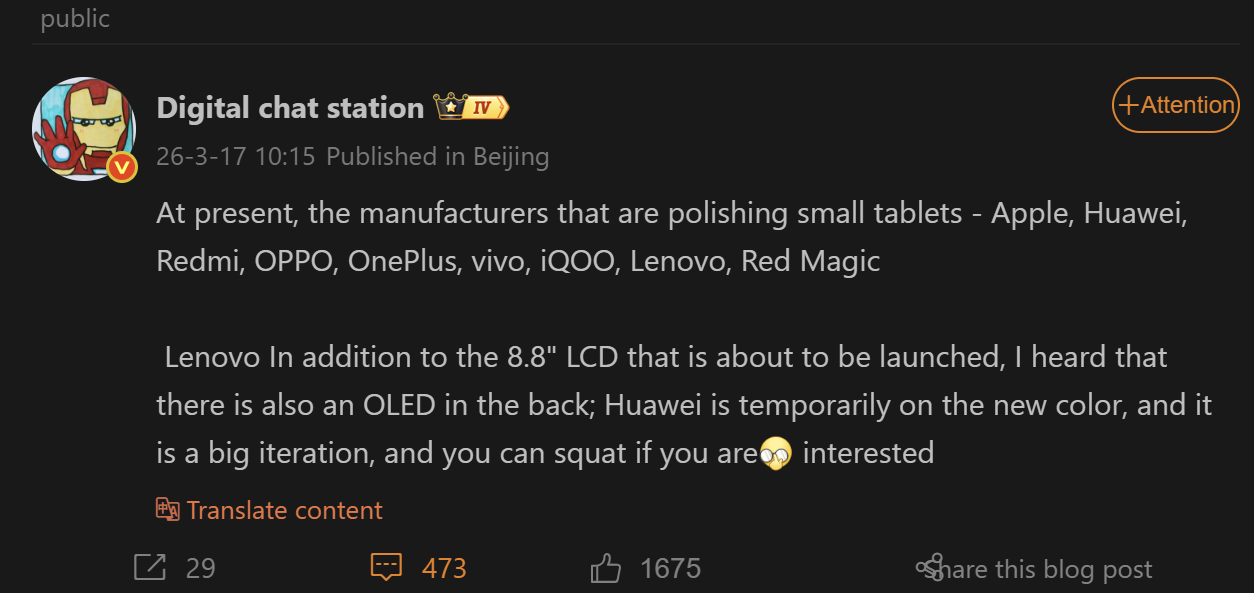
Task: Open the Iron Man profile avatar
Action: pyautogui.click(x=84, y=128)
